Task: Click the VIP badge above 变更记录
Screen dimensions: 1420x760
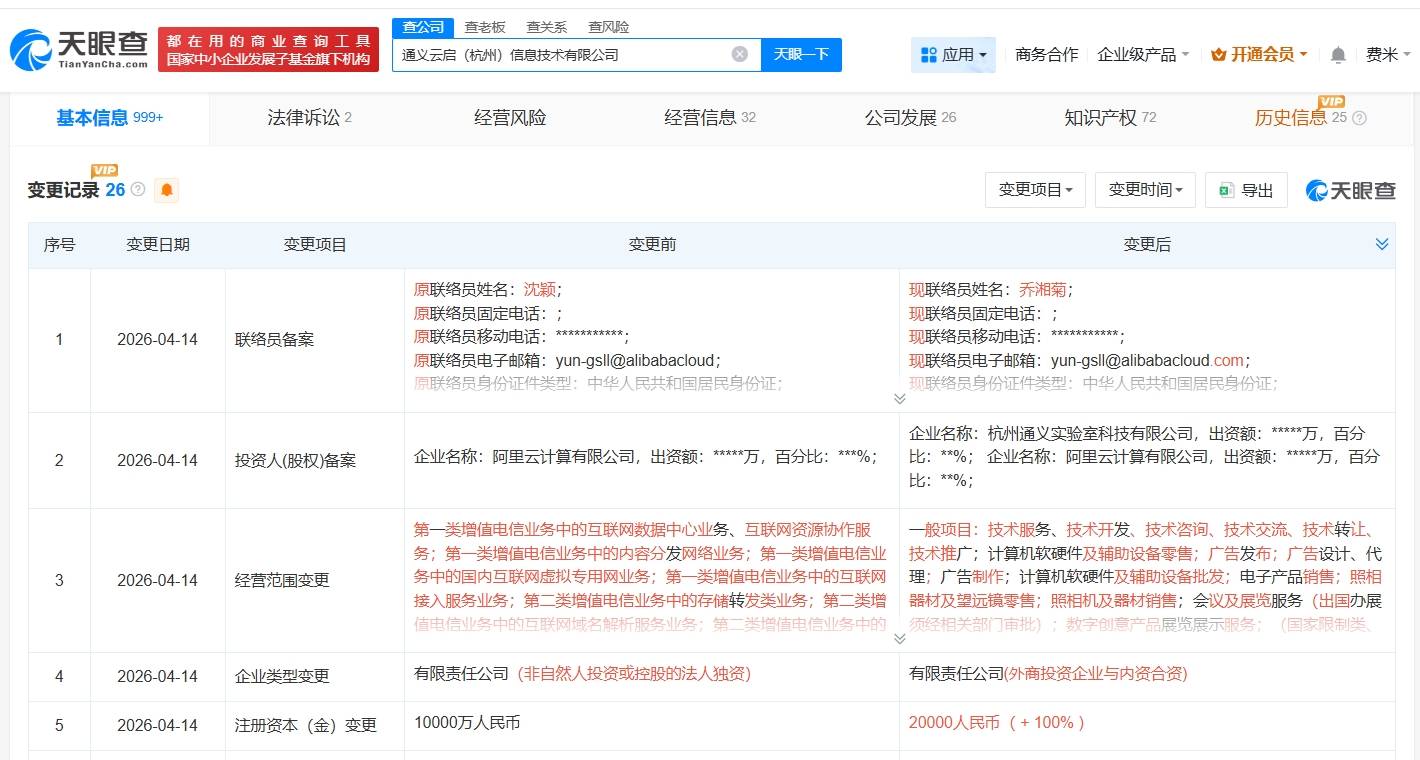Action: pos(103,171)
